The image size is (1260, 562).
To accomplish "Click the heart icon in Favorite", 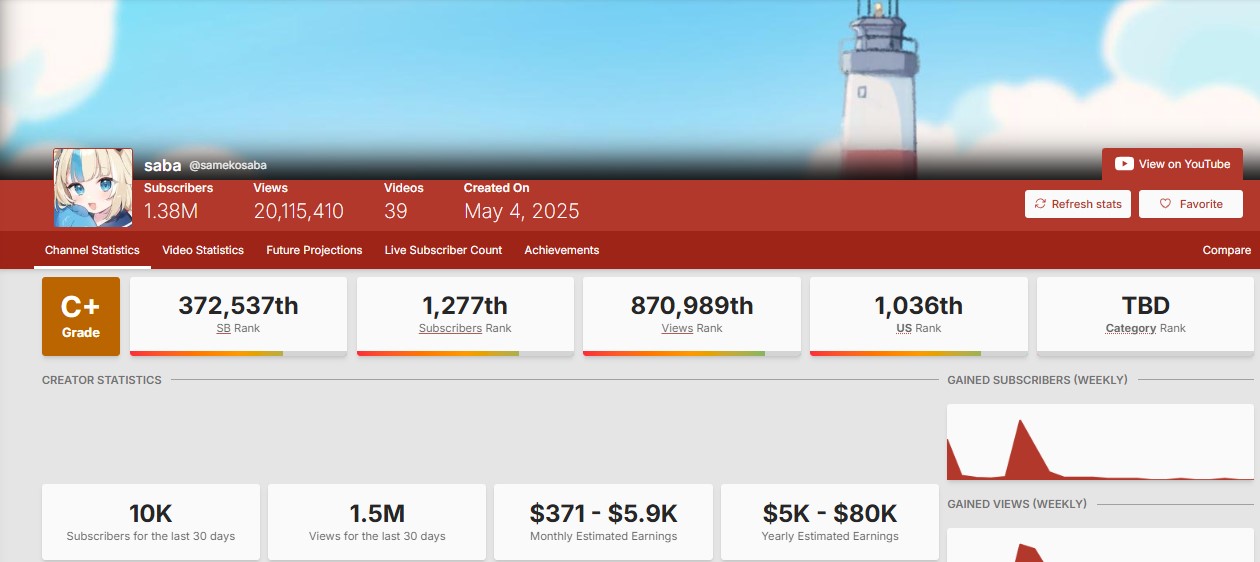I will coord(1165,204).
